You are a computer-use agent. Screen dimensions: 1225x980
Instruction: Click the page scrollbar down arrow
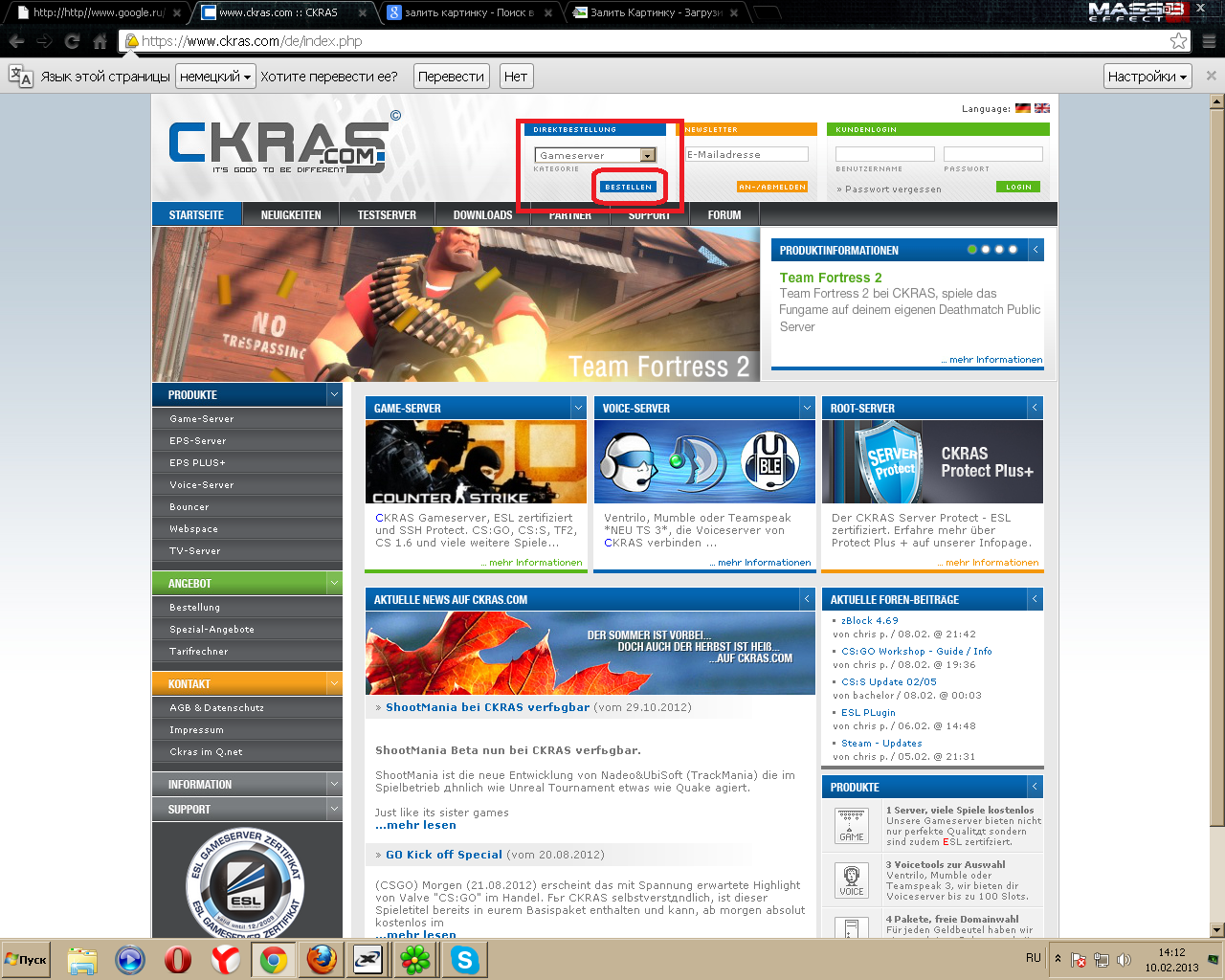pos(1216,929)
